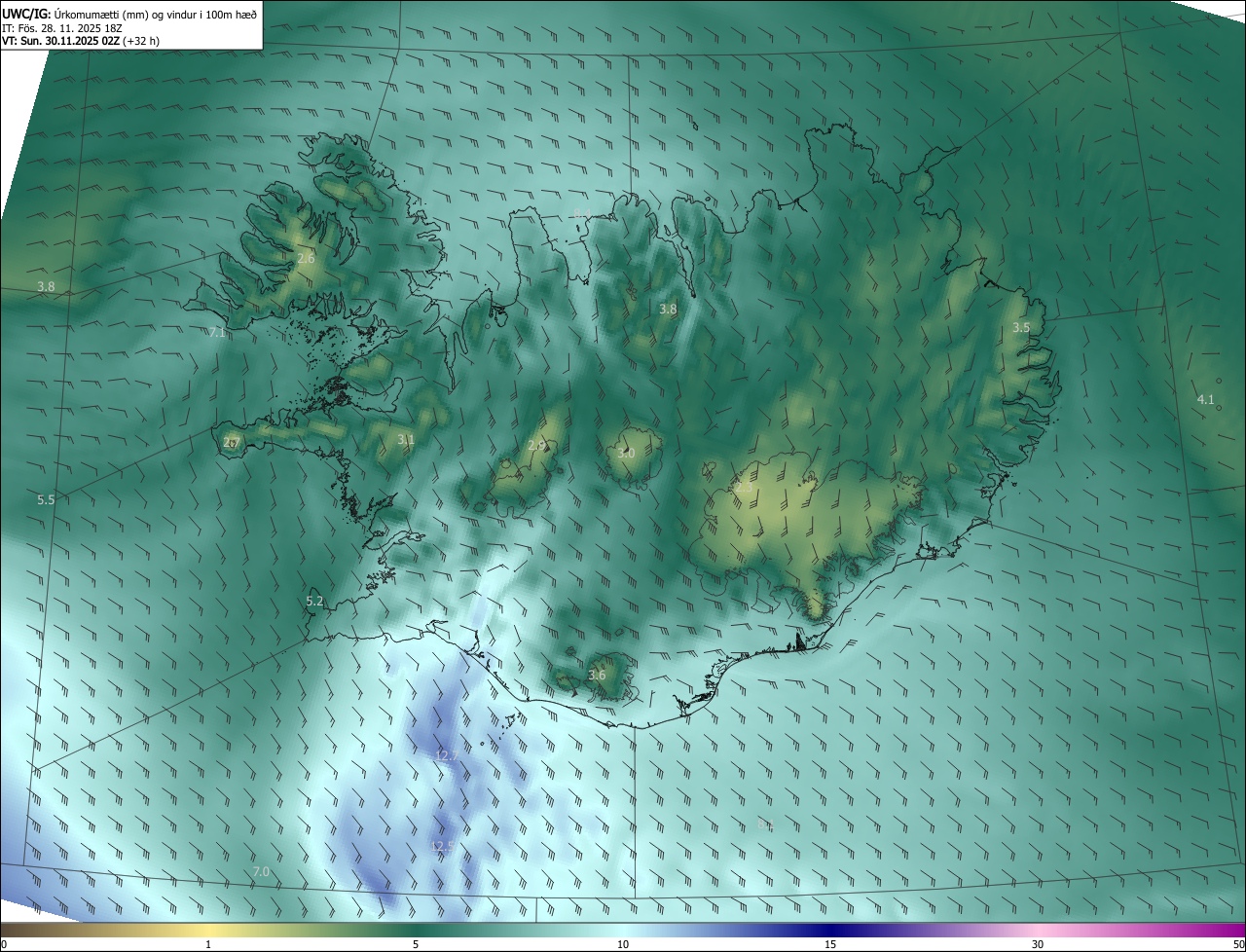Screen dimensions: 1246x952
Task: Pick the yellow segment of the color bar
Action: 208,930
